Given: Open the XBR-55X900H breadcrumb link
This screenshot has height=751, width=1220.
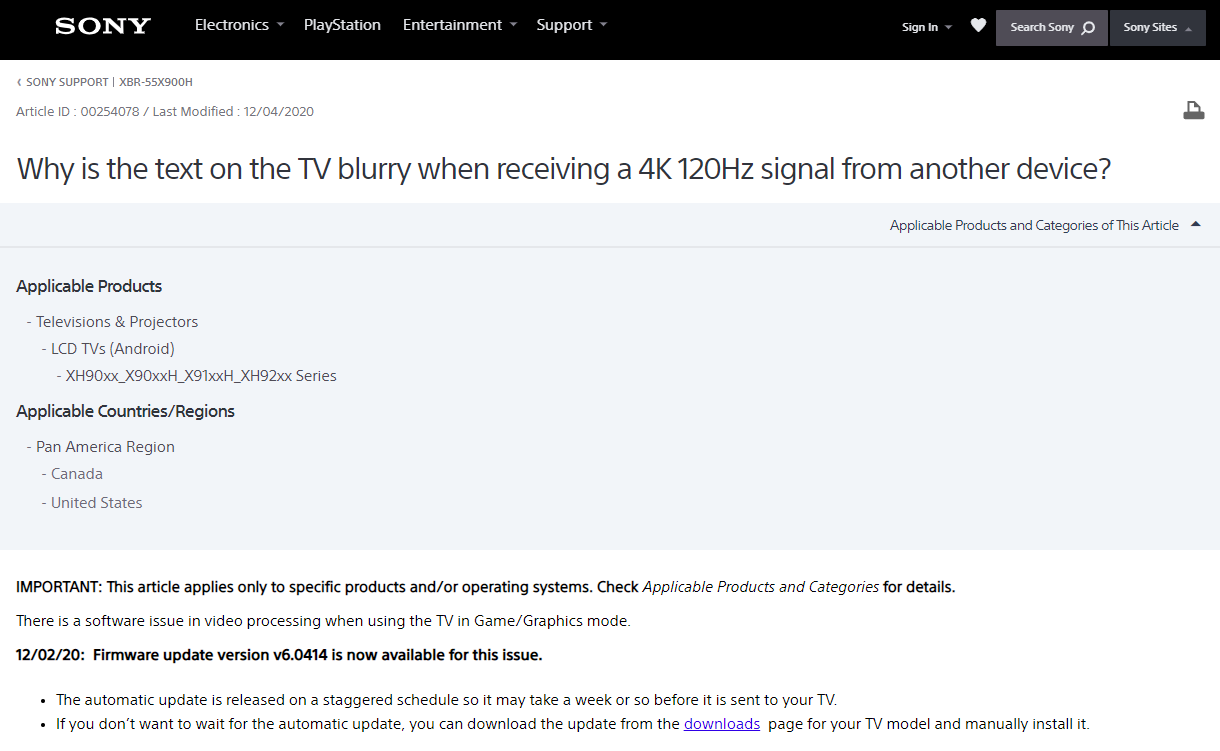Looking at the screenshot, I should coord(156,82).
